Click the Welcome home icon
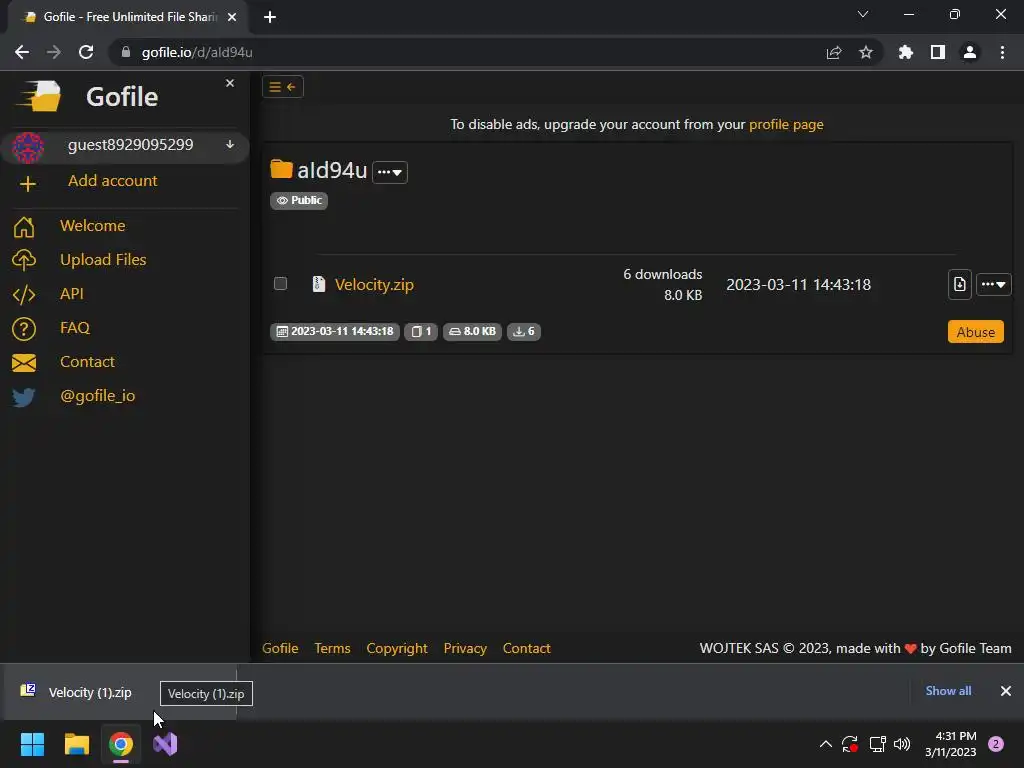The height and width of the screenshot is (768, 1024). 24,227
